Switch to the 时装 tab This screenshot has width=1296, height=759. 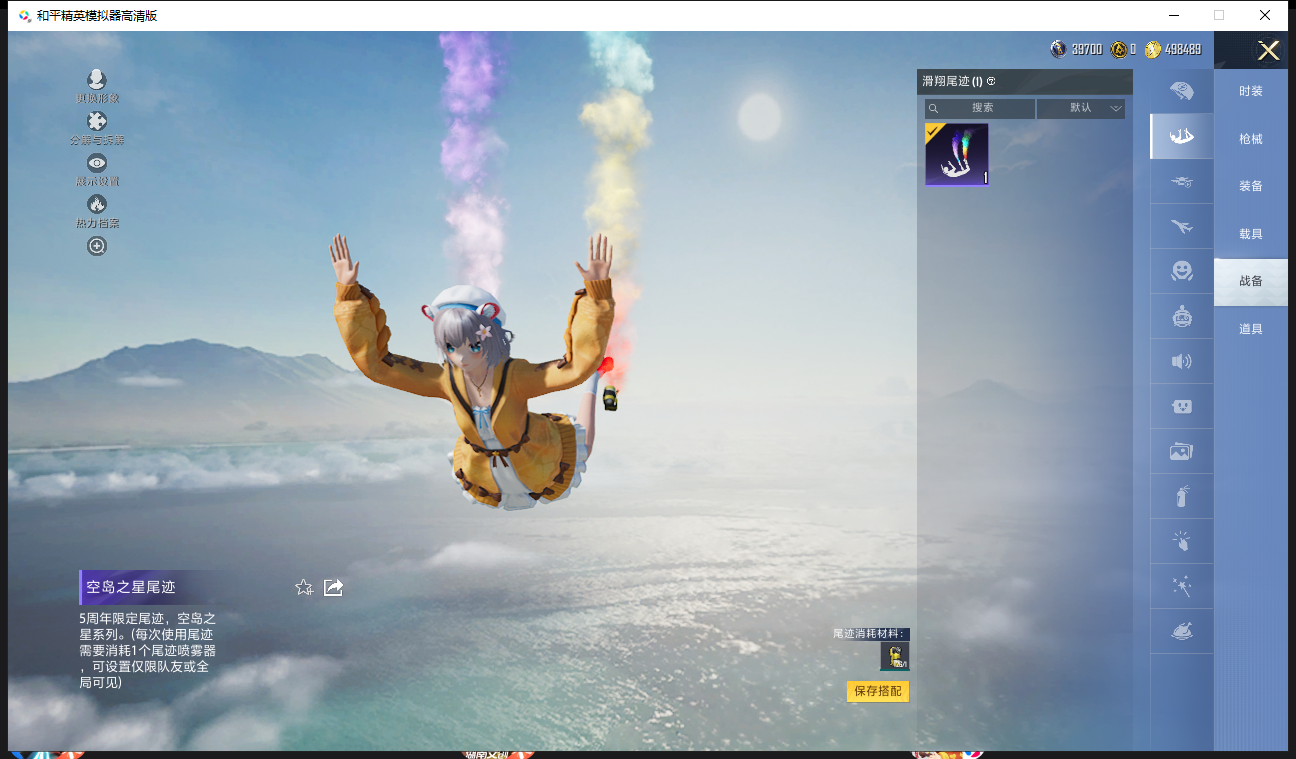click(1251, 91)
